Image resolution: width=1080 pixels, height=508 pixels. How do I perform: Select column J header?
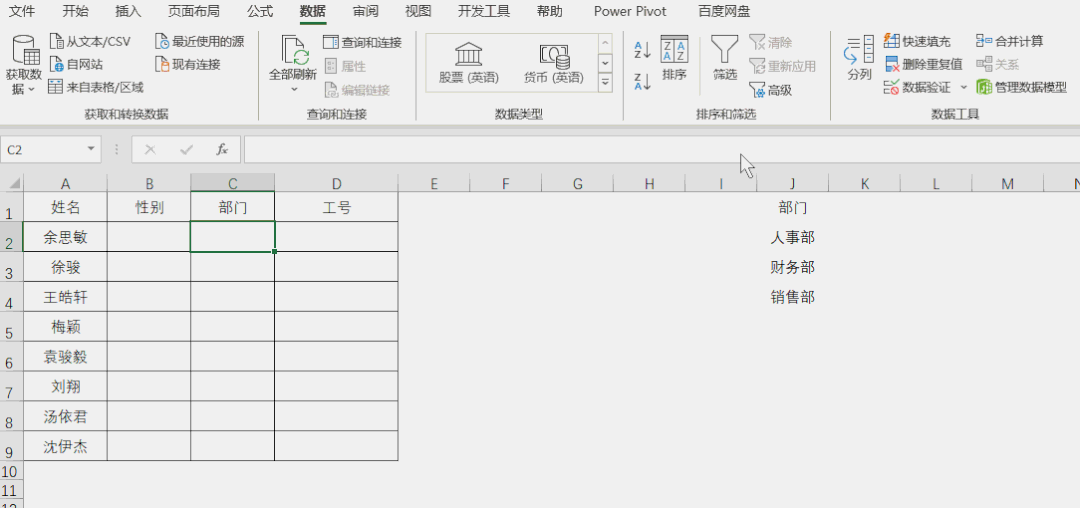click(793, 183)
